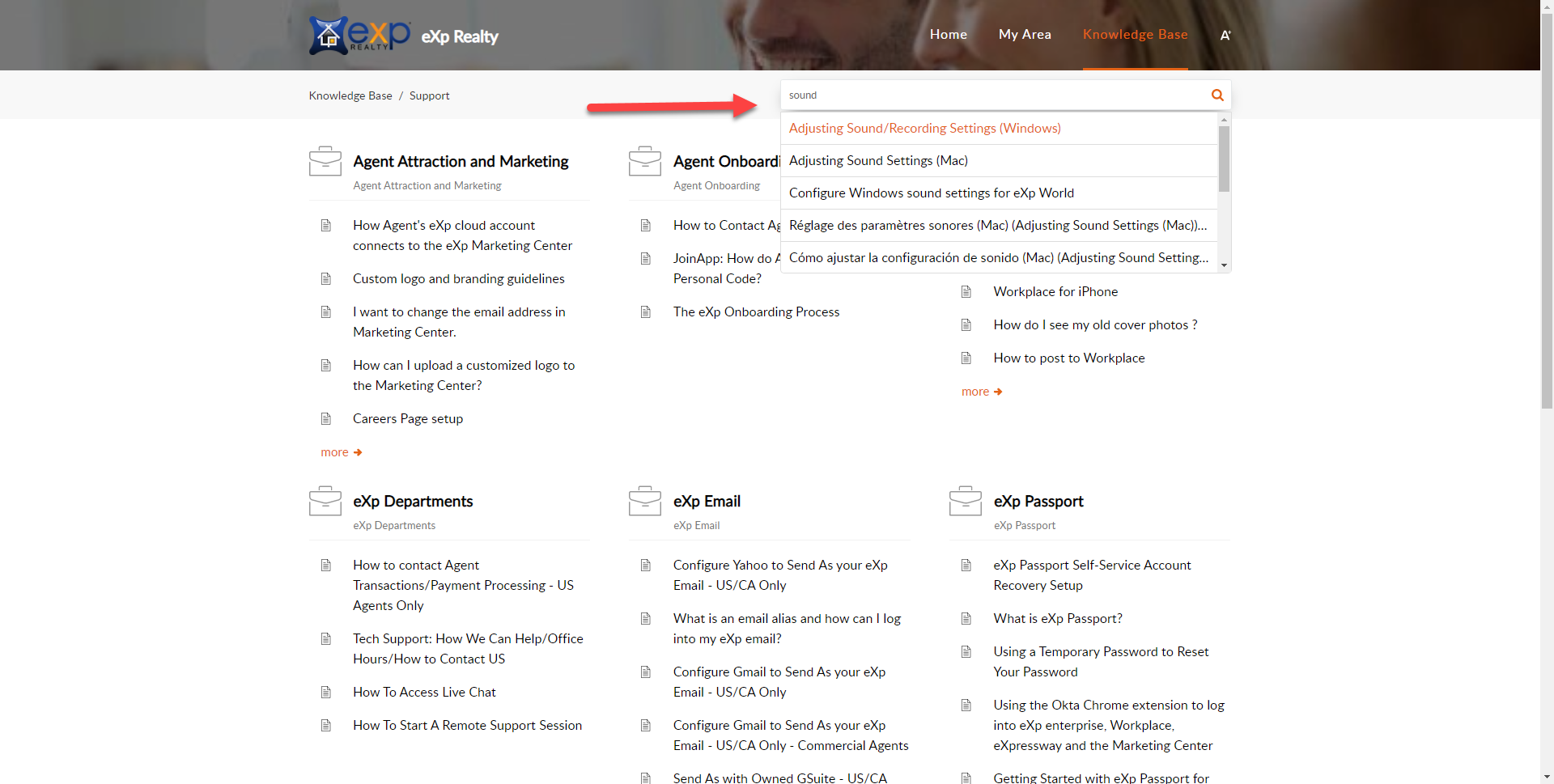Click the suggestion dropdown scrollbar thumb

click(1224, 159)
